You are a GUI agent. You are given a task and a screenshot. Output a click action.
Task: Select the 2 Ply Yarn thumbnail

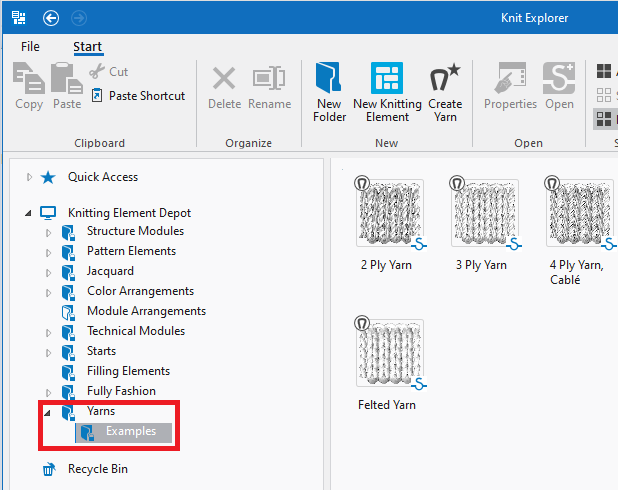tap(389, 213)
